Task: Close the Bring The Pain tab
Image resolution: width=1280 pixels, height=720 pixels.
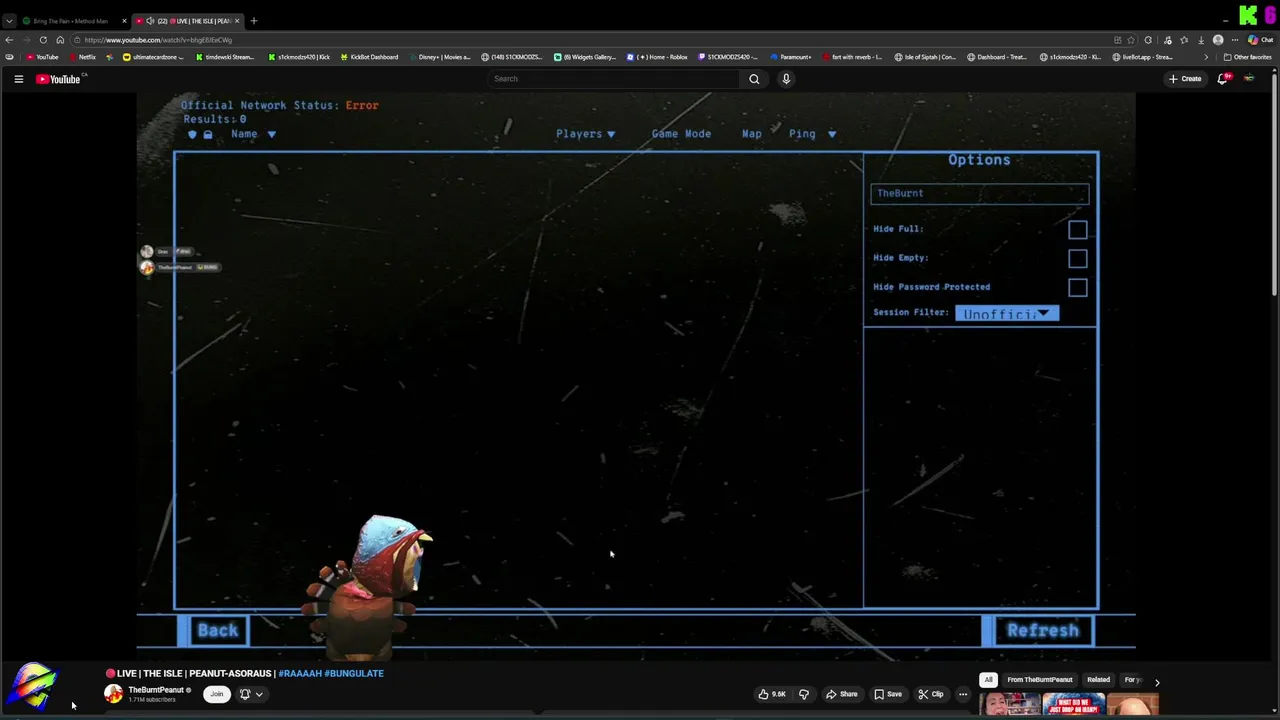Action: click(x=124, y=21)
